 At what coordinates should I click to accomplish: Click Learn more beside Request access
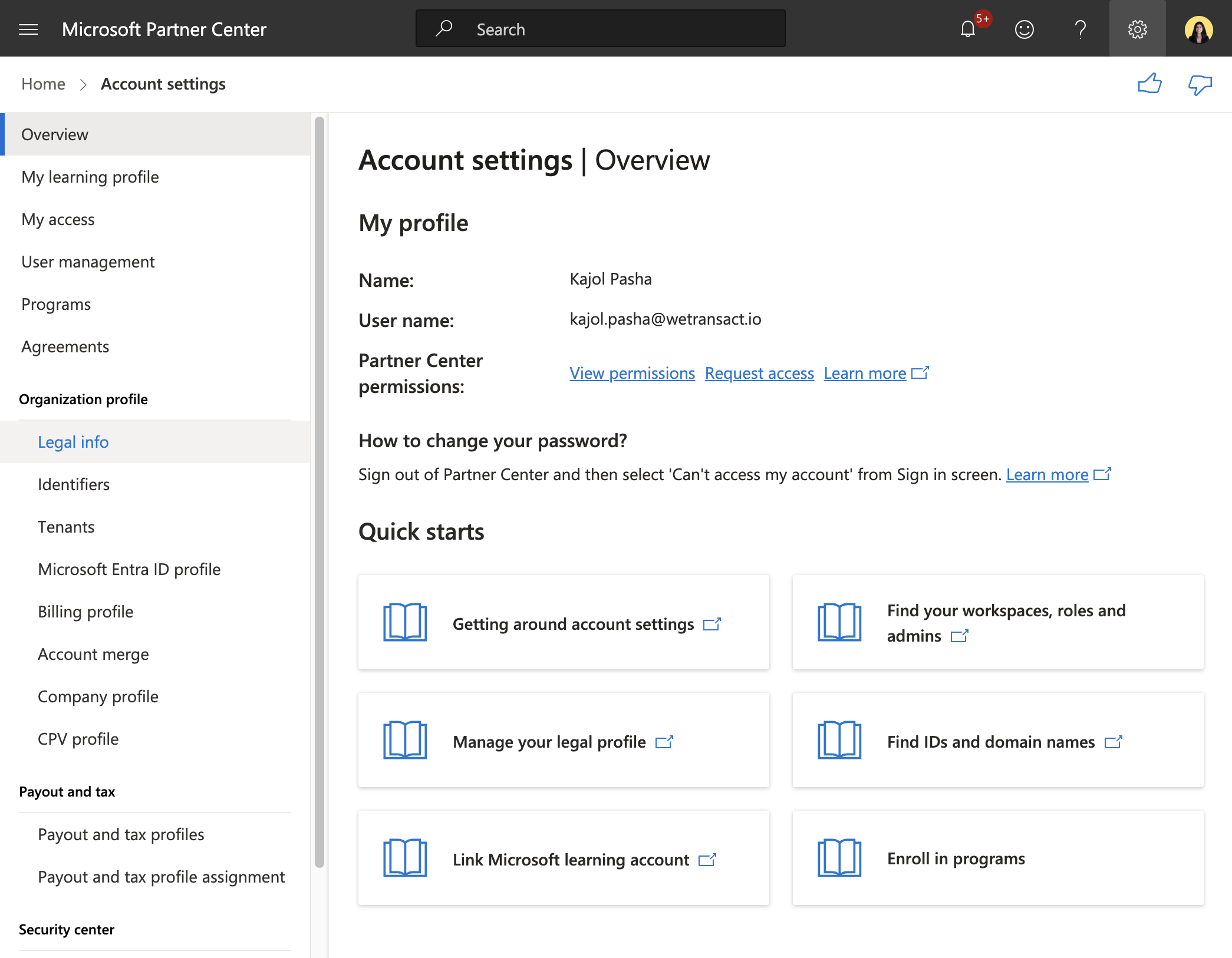point(865,373)
